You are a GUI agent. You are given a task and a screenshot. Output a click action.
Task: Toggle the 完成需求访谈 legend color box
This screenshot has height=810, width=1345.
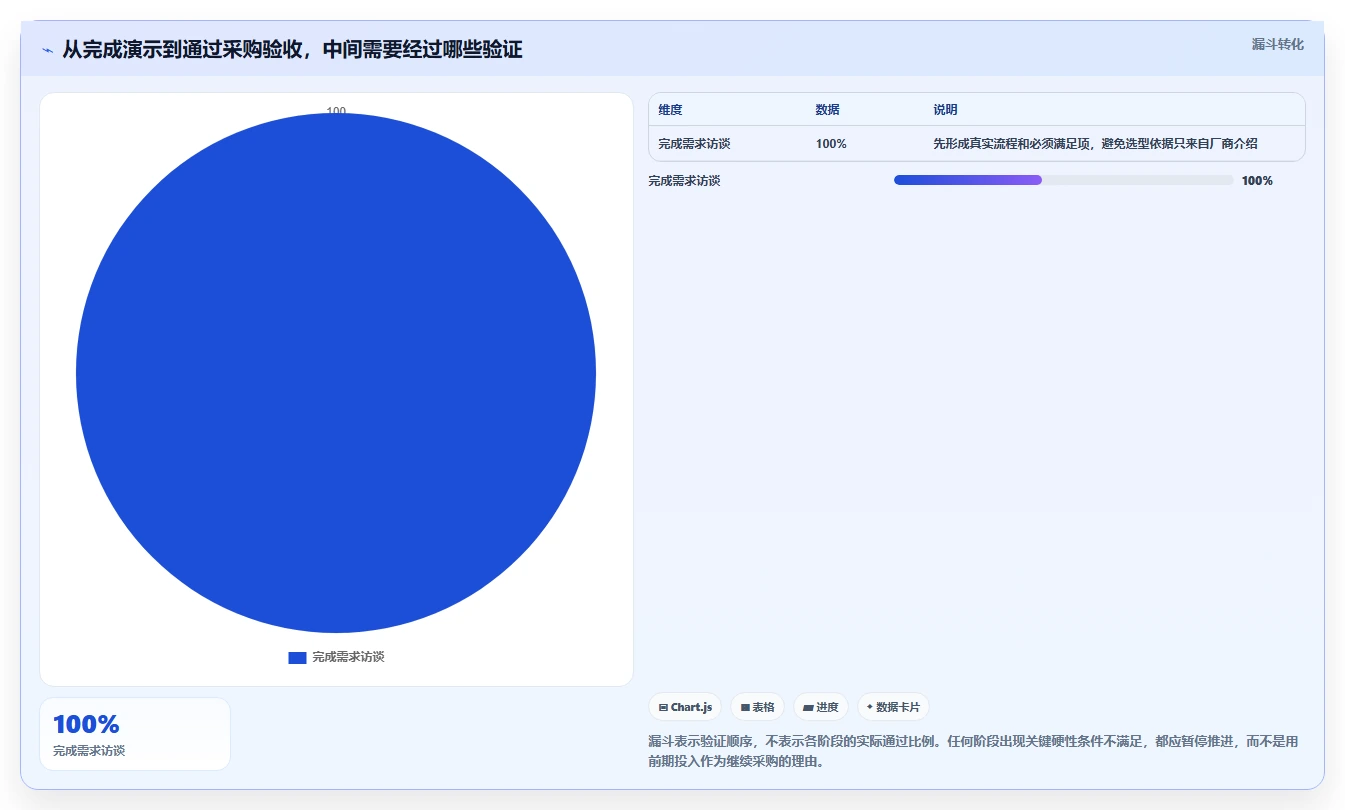(297, 657)
